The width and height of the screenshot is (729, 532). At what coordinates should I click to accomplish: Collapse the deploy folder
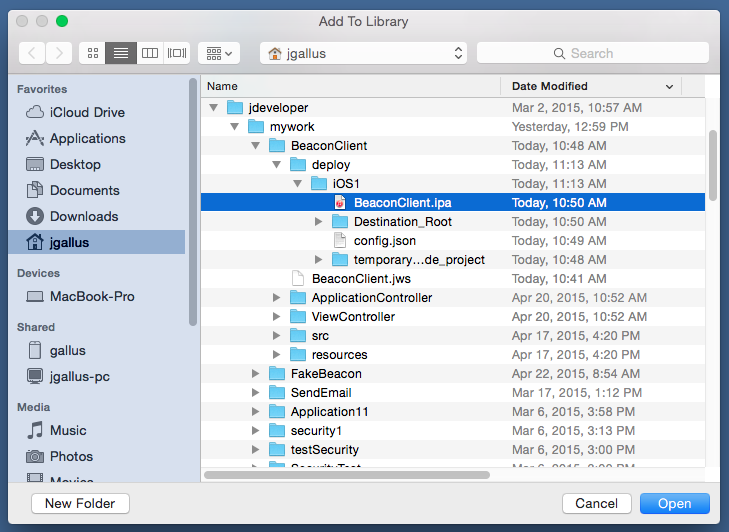[277, 165]
